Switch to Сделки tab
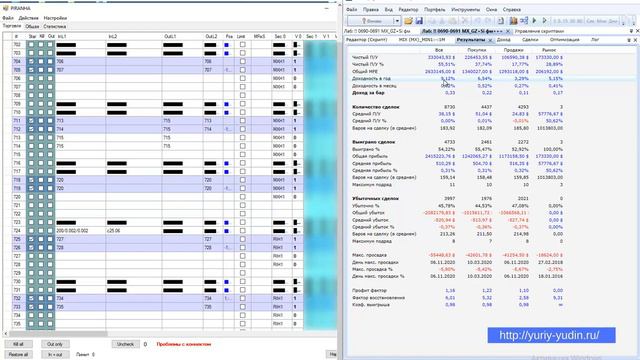Screen dimensions: 640x360 [530, 40]
